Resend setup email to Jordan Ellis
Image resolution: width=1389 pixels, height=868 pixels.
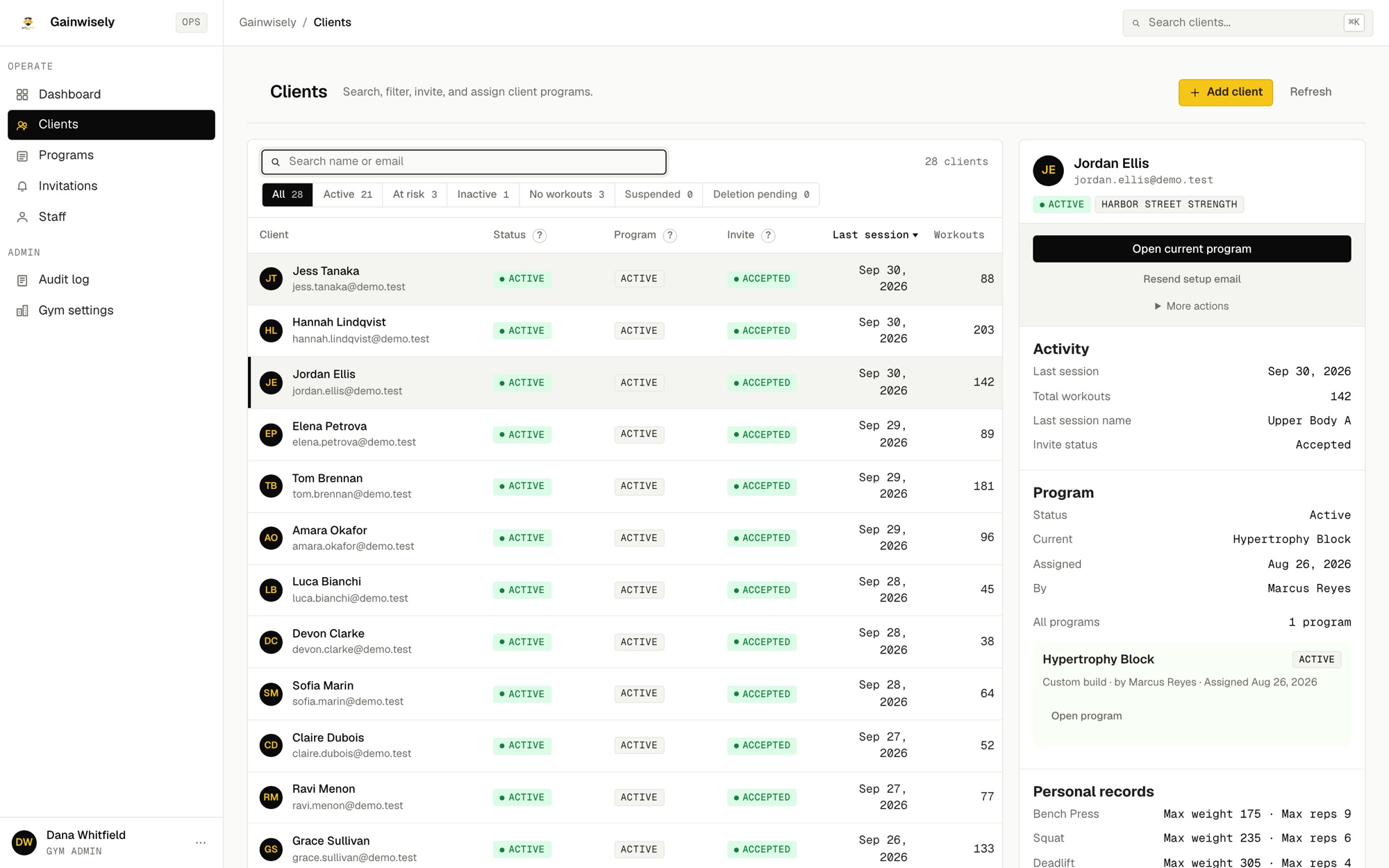1192,279
